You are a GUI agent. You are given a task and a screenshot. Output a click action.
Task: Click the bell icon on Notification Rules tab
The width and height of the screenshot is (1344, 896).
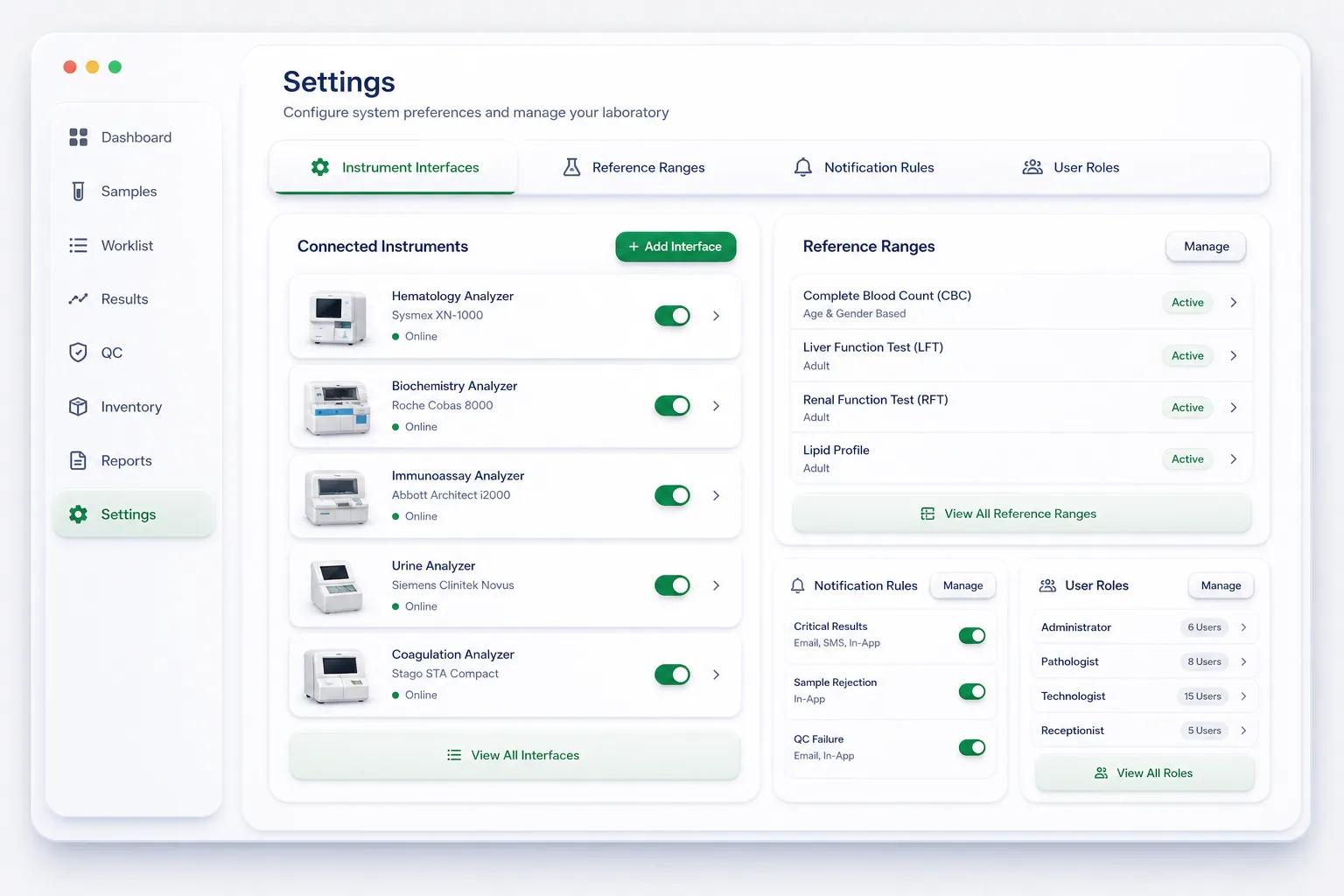(x=802, y=167)
